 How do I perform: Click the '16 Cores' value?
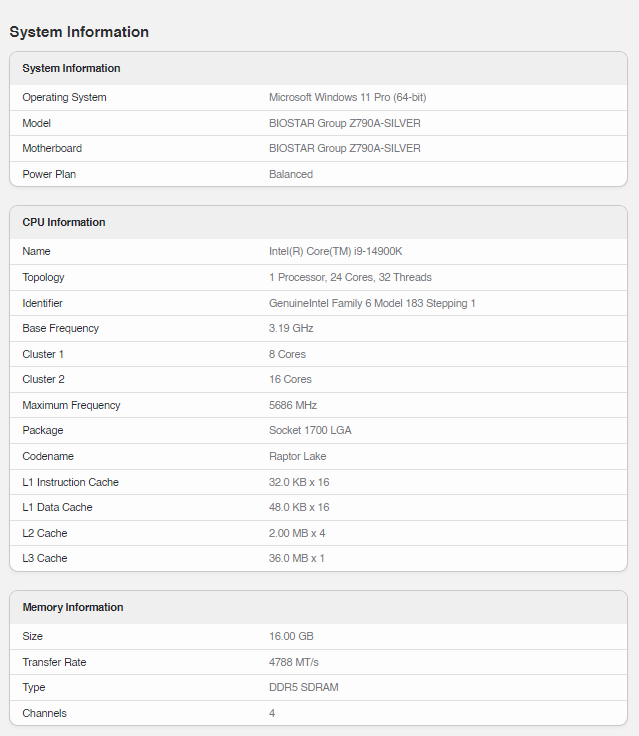[290, 379]
